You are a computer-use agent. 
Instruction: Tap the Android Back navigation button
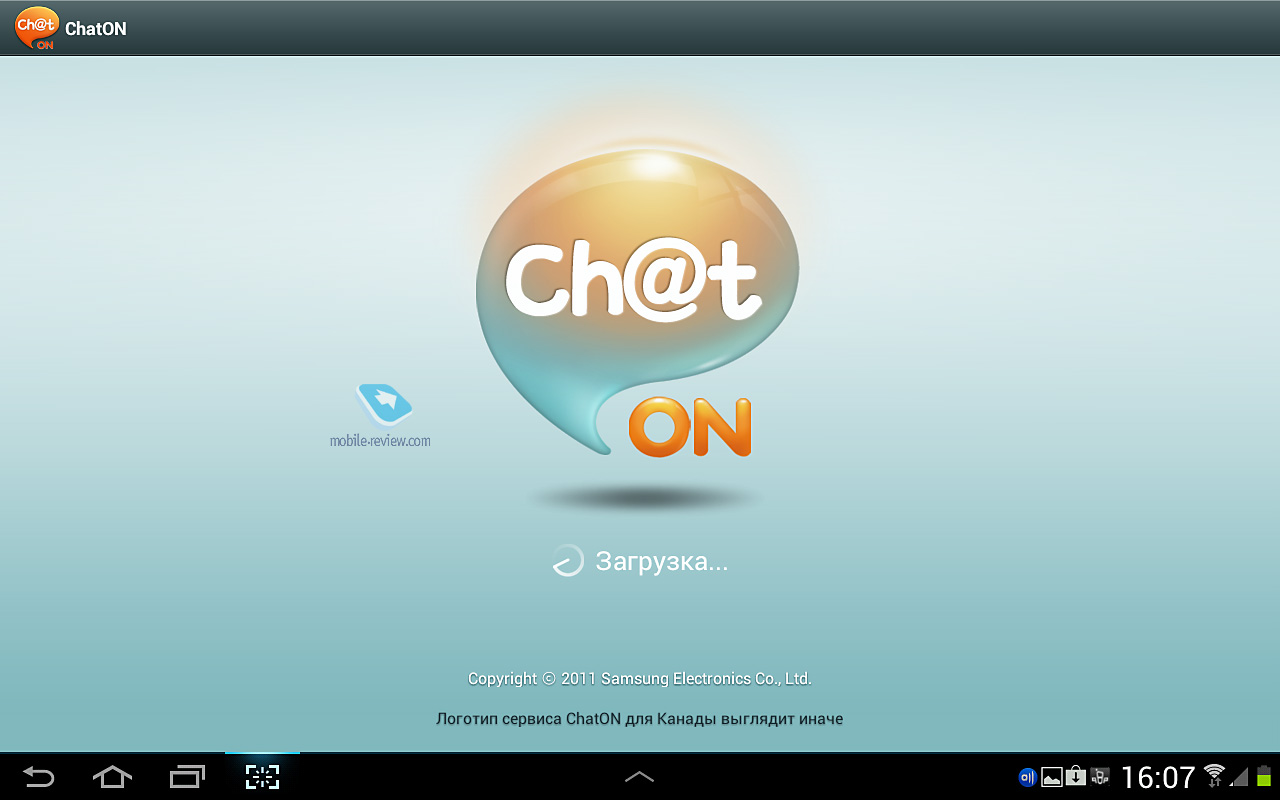coord(38,776)
